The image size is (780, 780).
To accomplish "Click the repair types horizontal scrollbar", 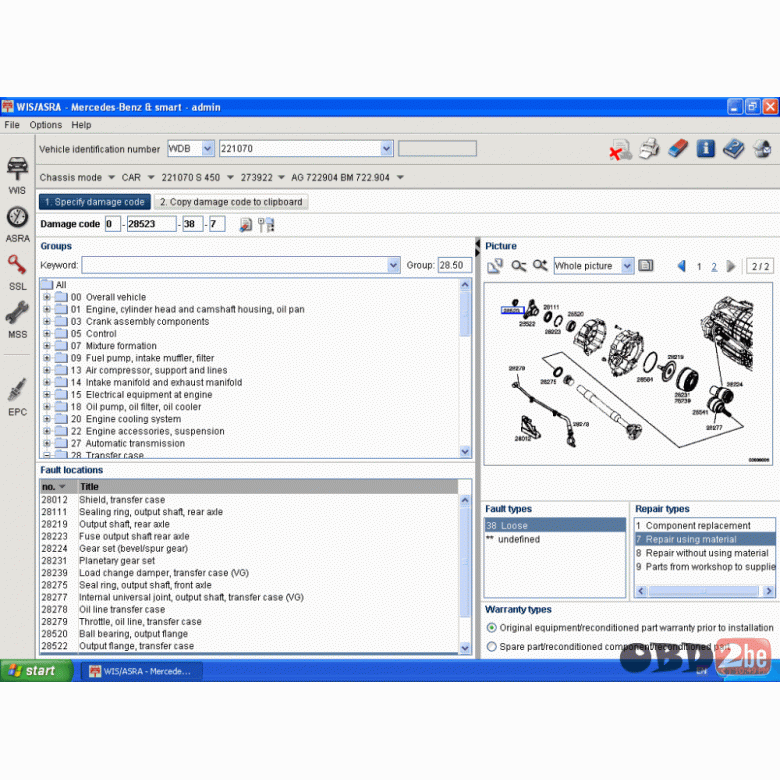I will (704, 591).
